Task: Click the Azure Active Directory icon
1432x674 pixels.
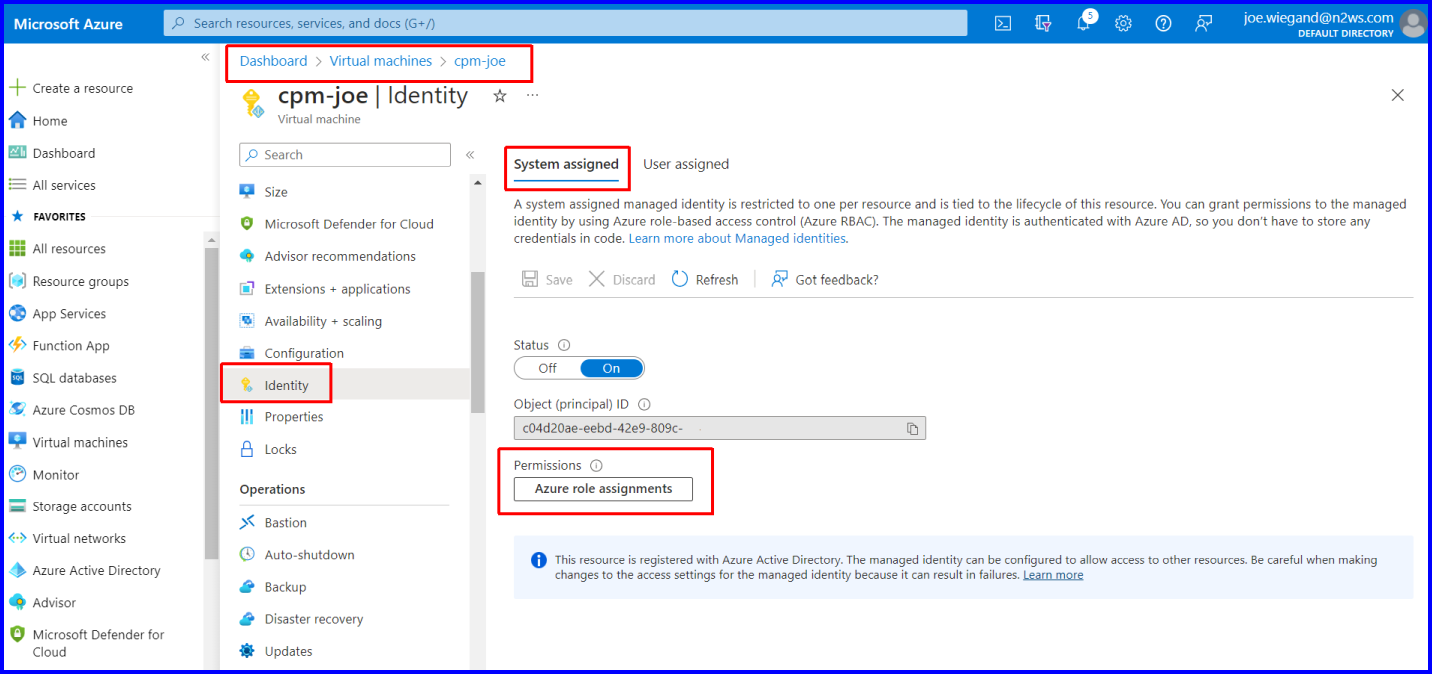Action: click(17, 570)
